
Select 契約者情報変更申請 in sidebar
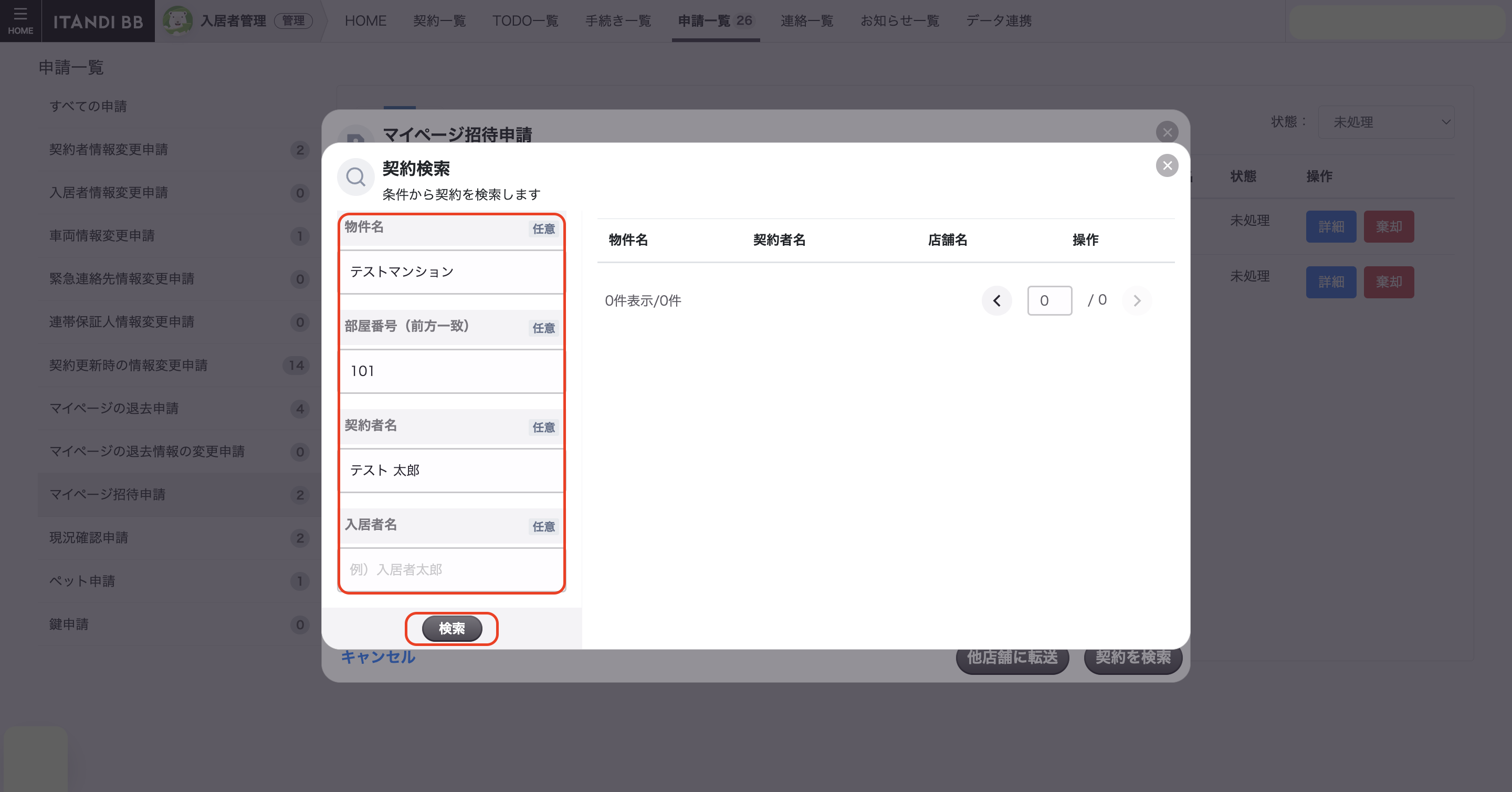(x=179, y=150)
